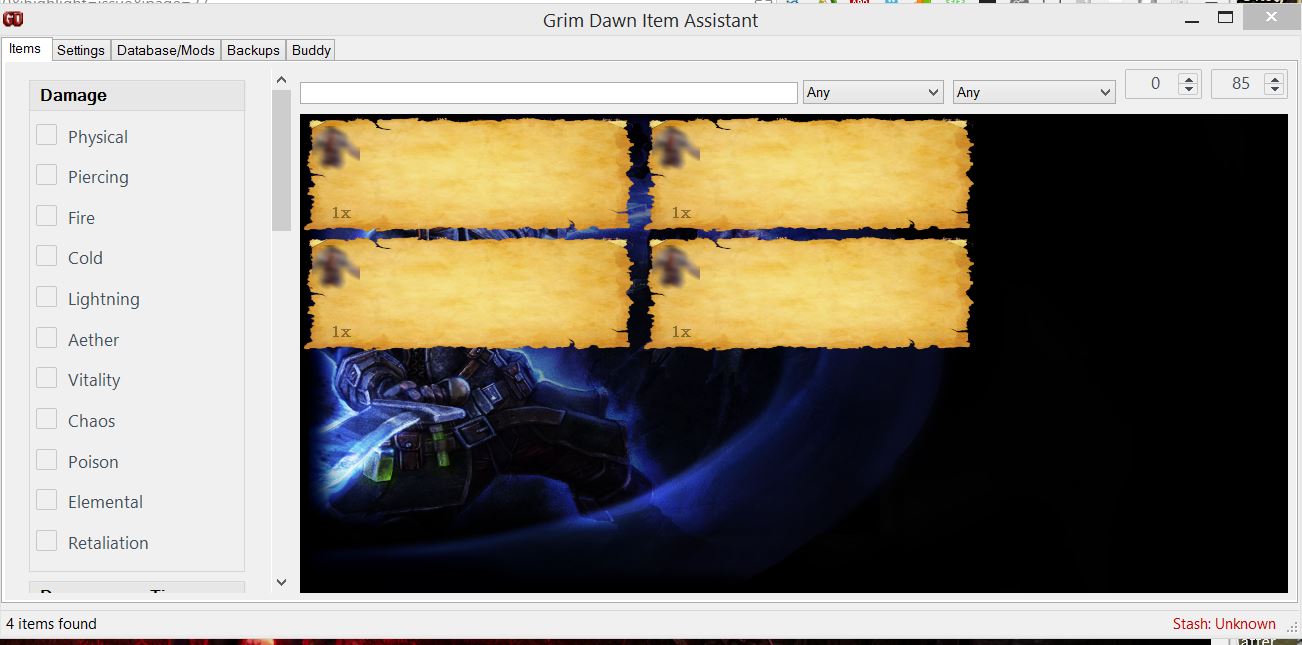The width and height of the screenshot is (1302, 645).
Task: Select the top-right item card icon
Action: [675, 146]
